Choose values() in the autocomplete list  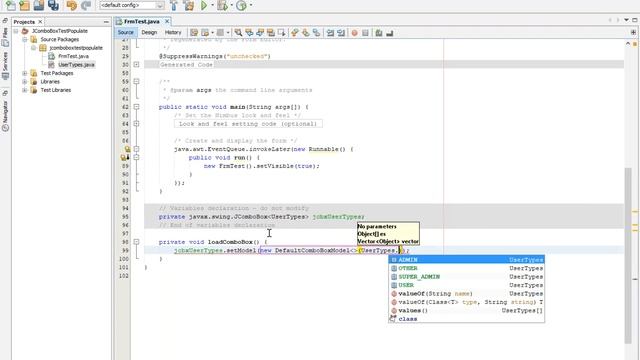point(467,311)
